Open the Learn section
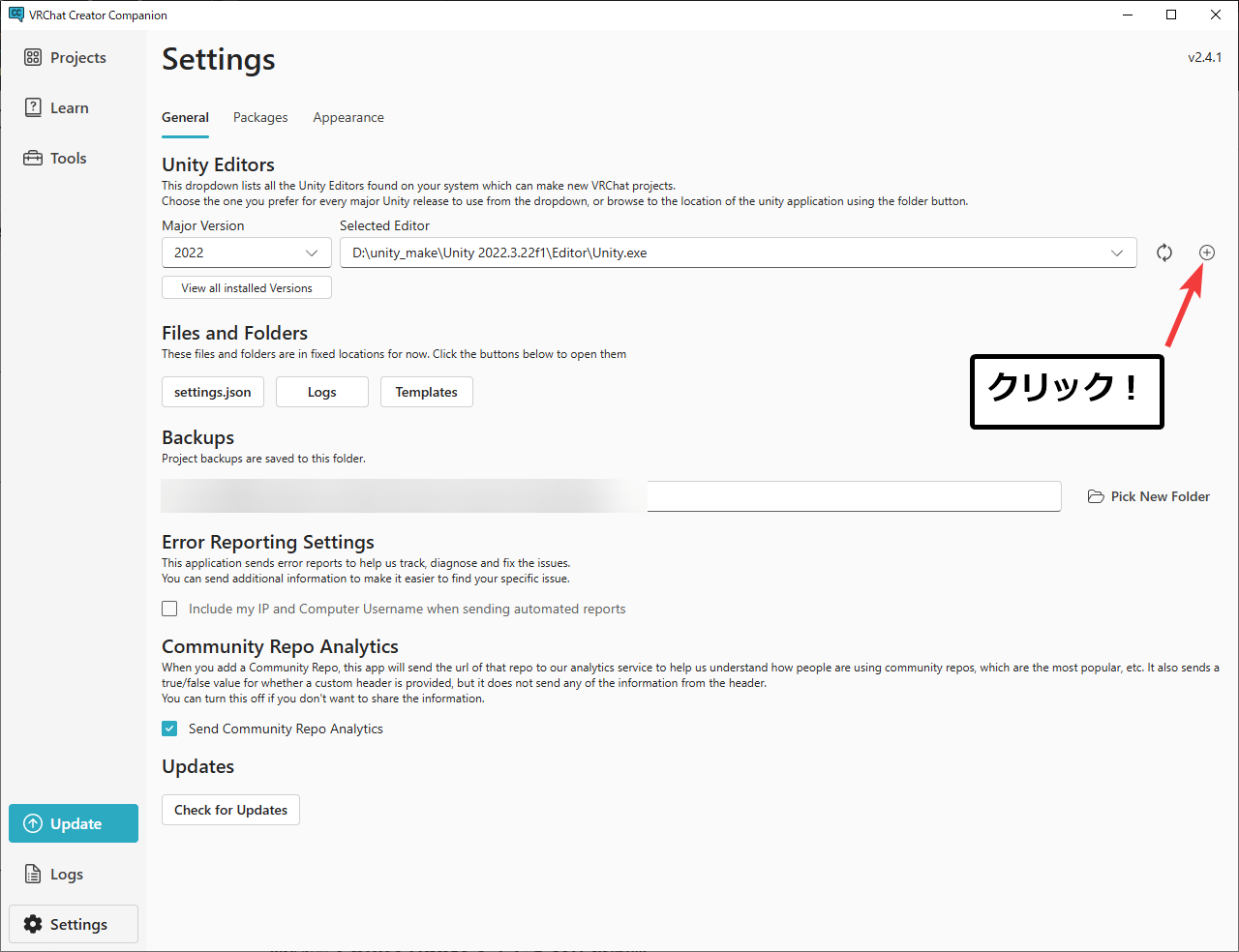Image resolution: width=1239 pixels, height=952 pixels. (x=74, y=108)
